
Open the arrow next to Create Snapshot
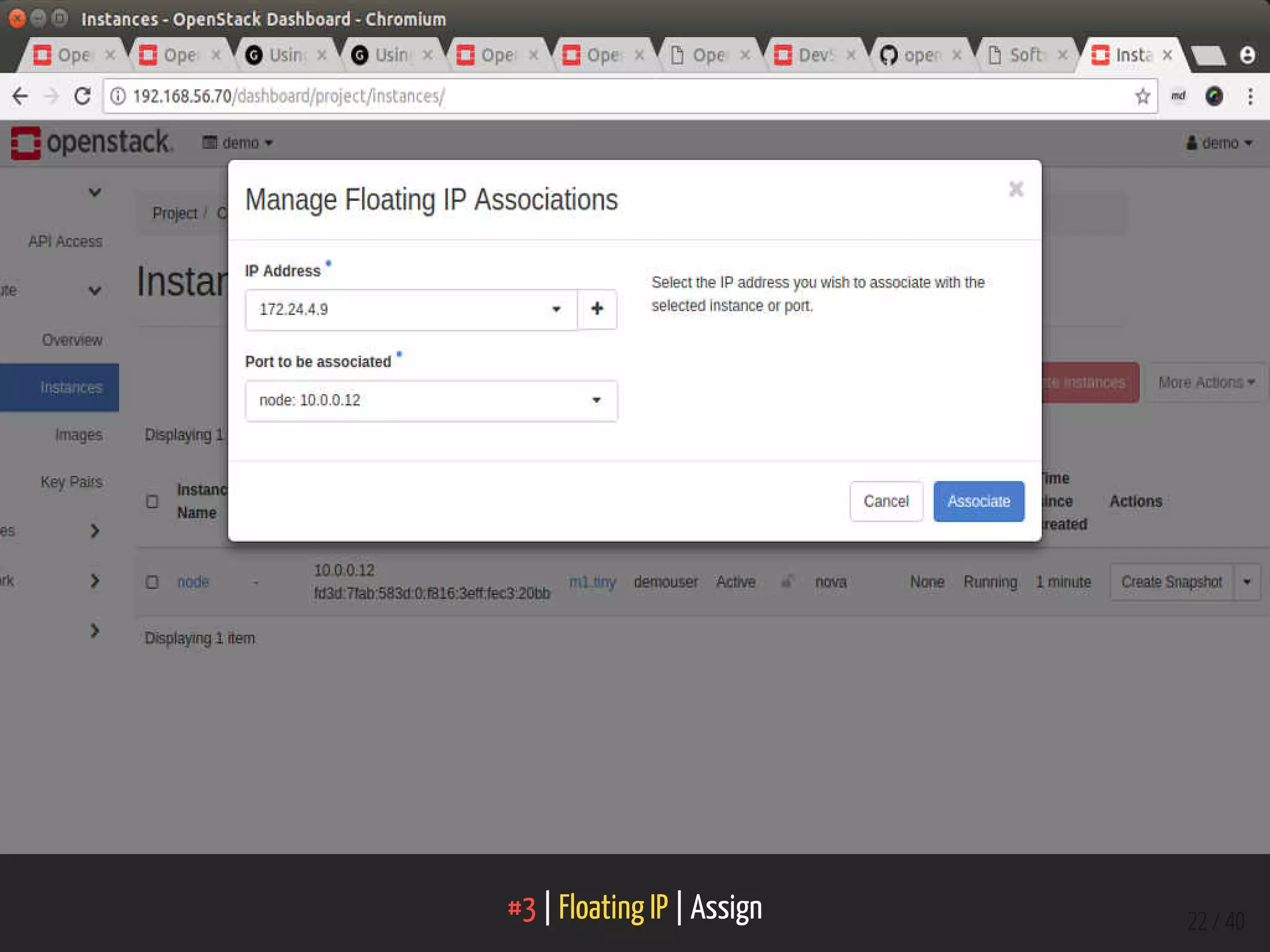pyautogui.click(x=1247, y=581)
